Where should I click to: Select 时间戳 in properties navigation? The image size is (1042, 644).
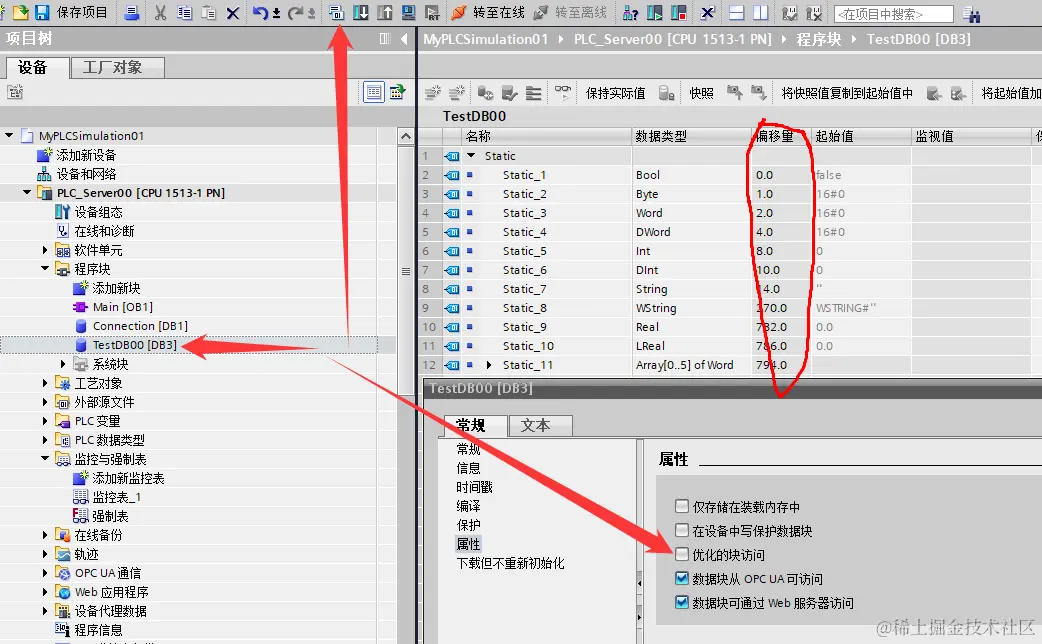474,487
